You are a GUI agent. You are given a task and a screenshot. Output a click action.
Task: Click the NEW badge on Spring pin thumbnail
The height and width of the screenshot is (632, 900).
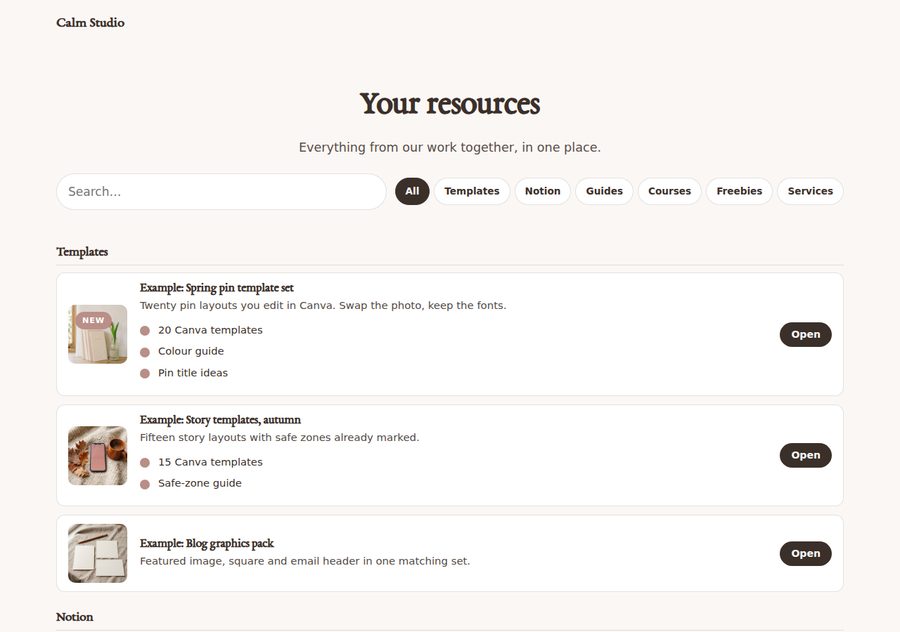93,320
